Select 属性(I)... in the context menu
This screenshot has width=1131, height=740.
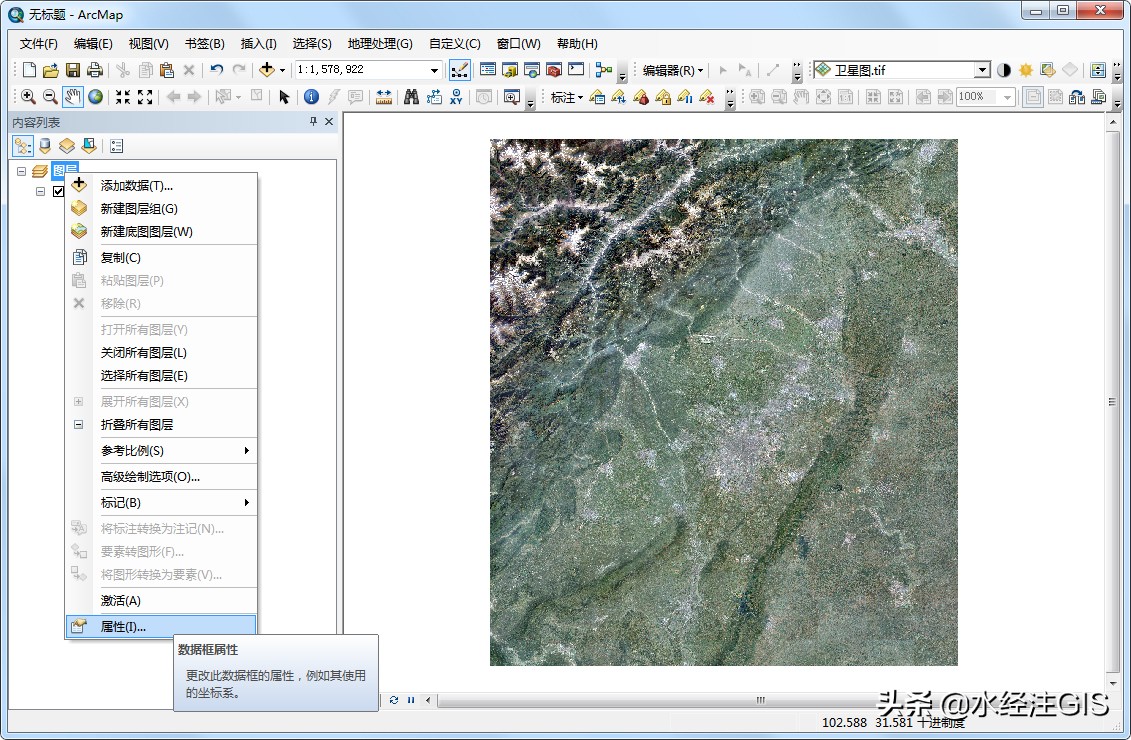pyautogui.click(x=161, y=626)
